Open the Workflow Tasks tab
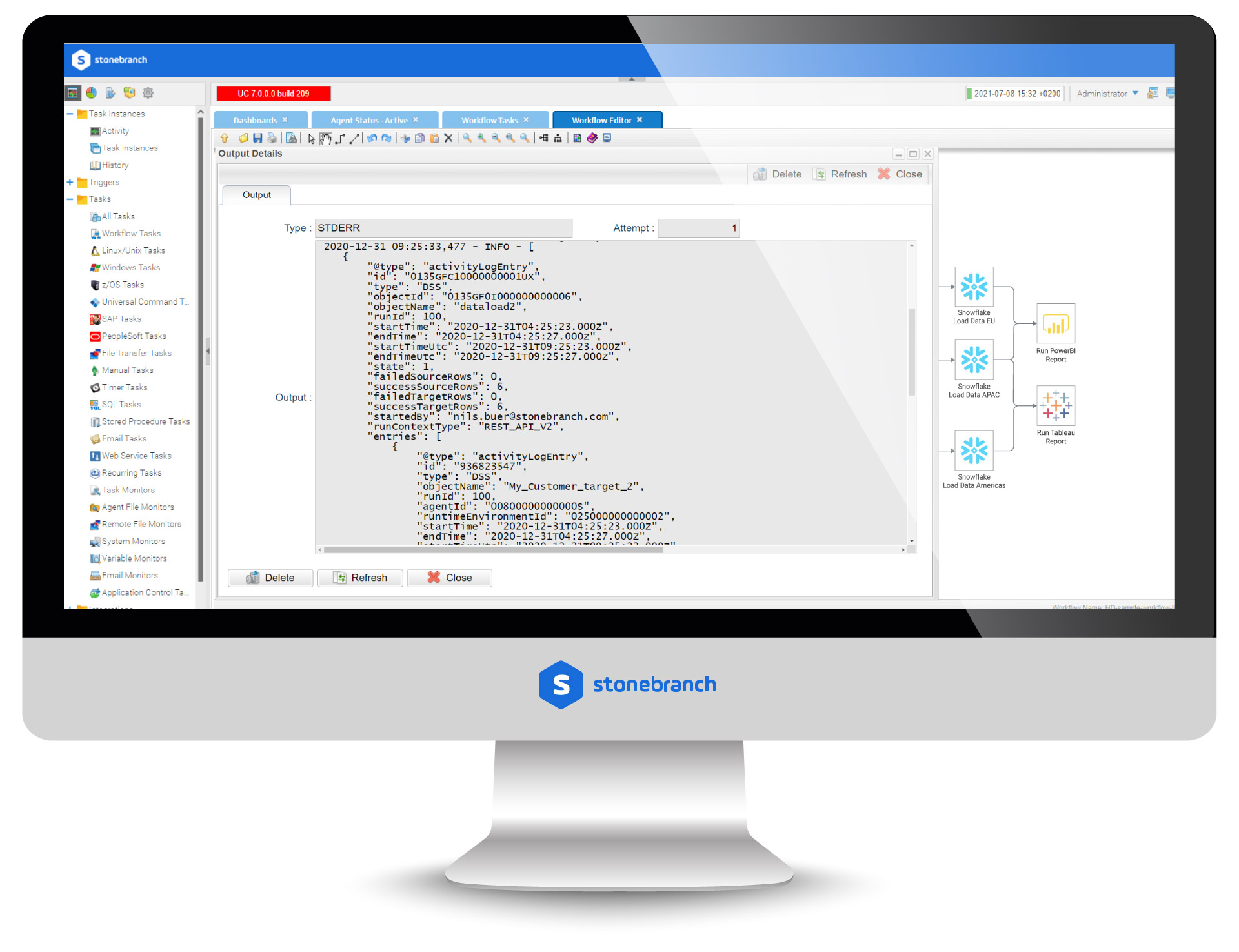Screen dimensions: 1239x952 click(x=490, y=120)
